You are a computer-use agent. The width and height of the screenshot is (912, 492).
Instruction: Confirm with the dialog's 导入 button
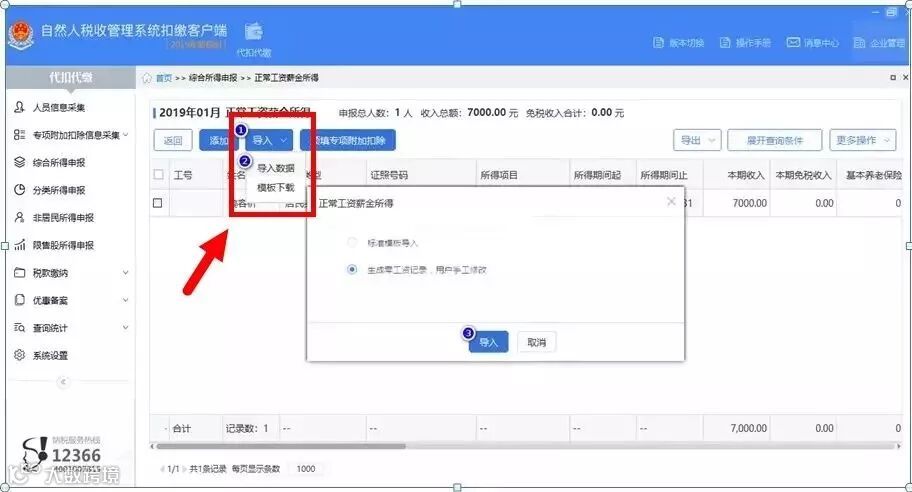pyautogui.click(x=489, y=342)
